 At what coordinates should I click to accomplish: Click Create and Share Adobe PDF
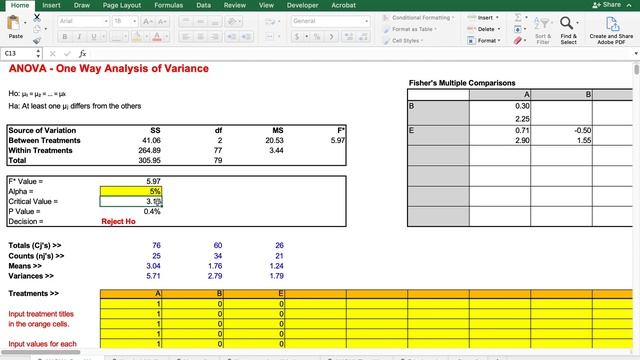pos(611,31)
